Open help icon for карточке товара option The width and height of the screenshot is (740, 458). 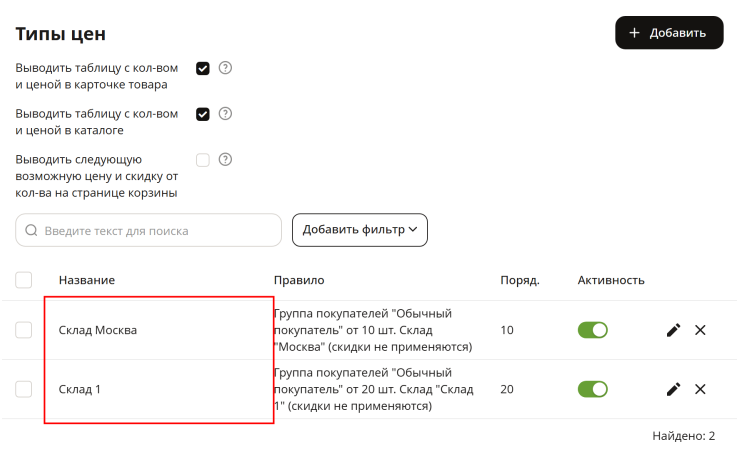tap(225, 68)
